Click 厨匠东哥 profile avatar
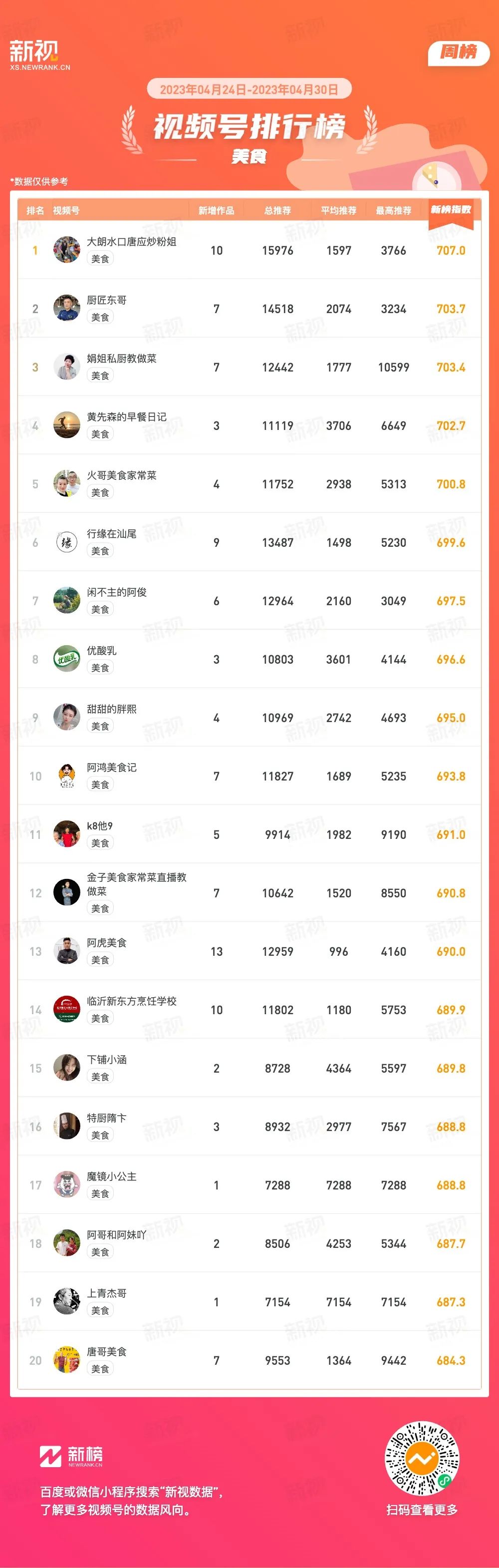The height and width of the screenshot is (1568, 499). tap(66, 309)
